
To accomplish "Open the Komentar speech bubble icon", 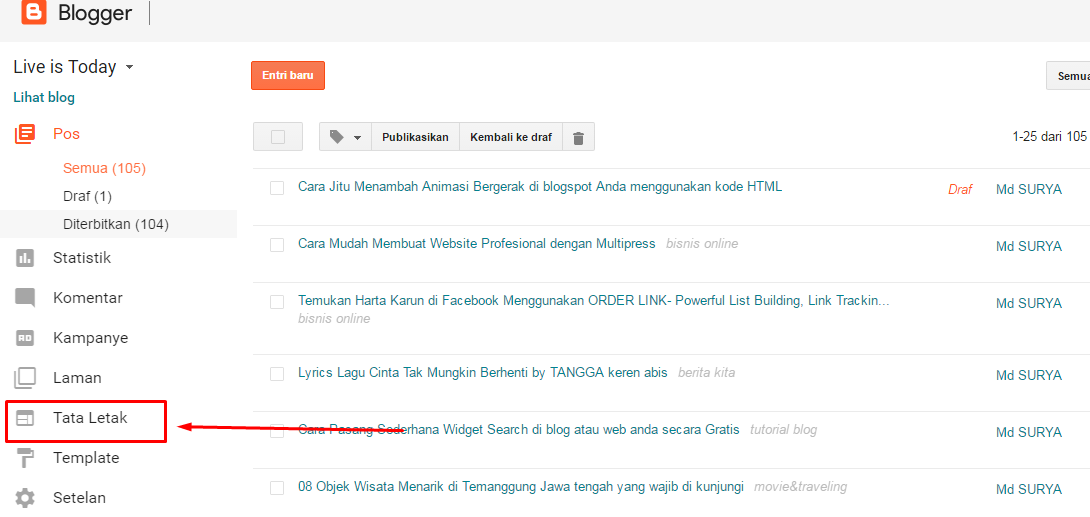I will click(x=25, y=298).
